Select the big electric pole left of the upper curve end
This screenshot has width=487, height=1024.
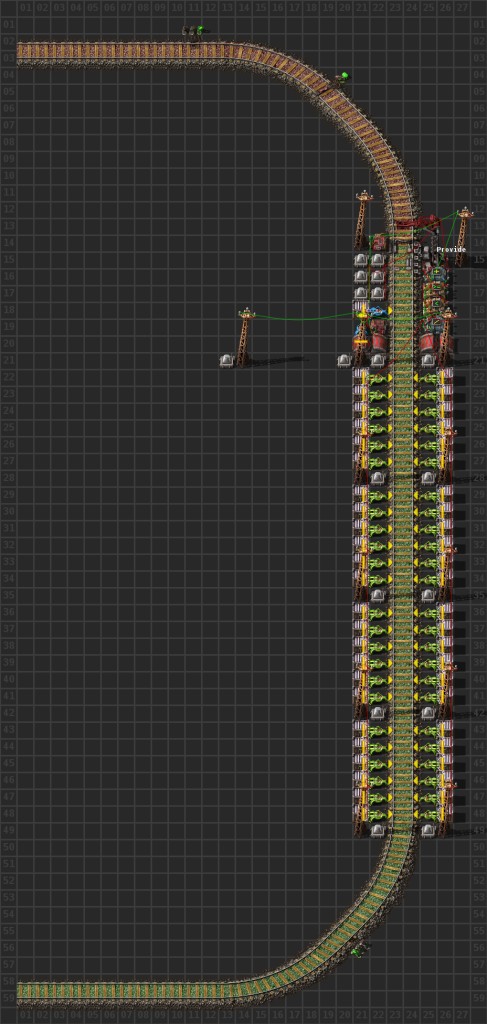pyautogui.click(x=362, y=221)
